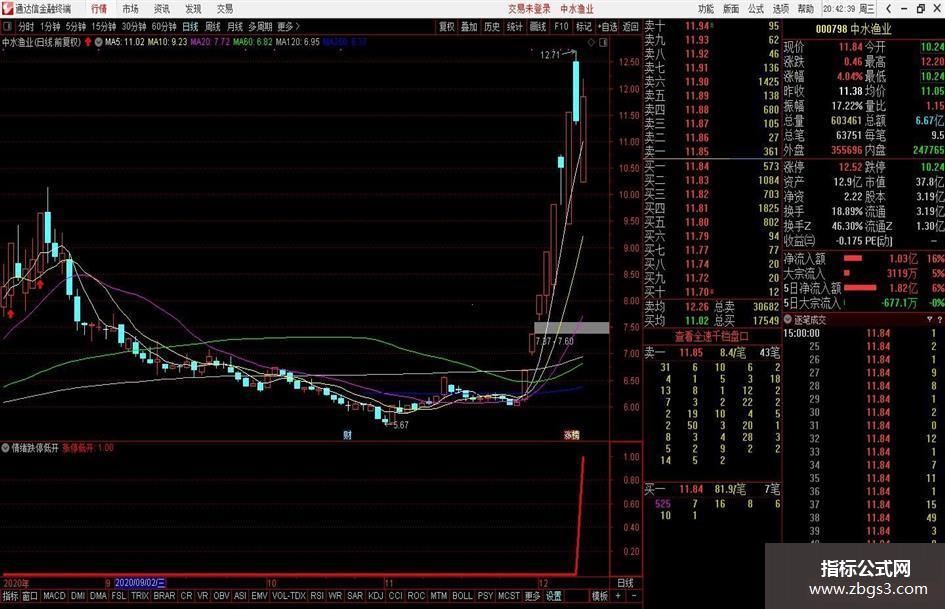Switch to the 15分钟 period
945x609 pixels.
(104, 27)
